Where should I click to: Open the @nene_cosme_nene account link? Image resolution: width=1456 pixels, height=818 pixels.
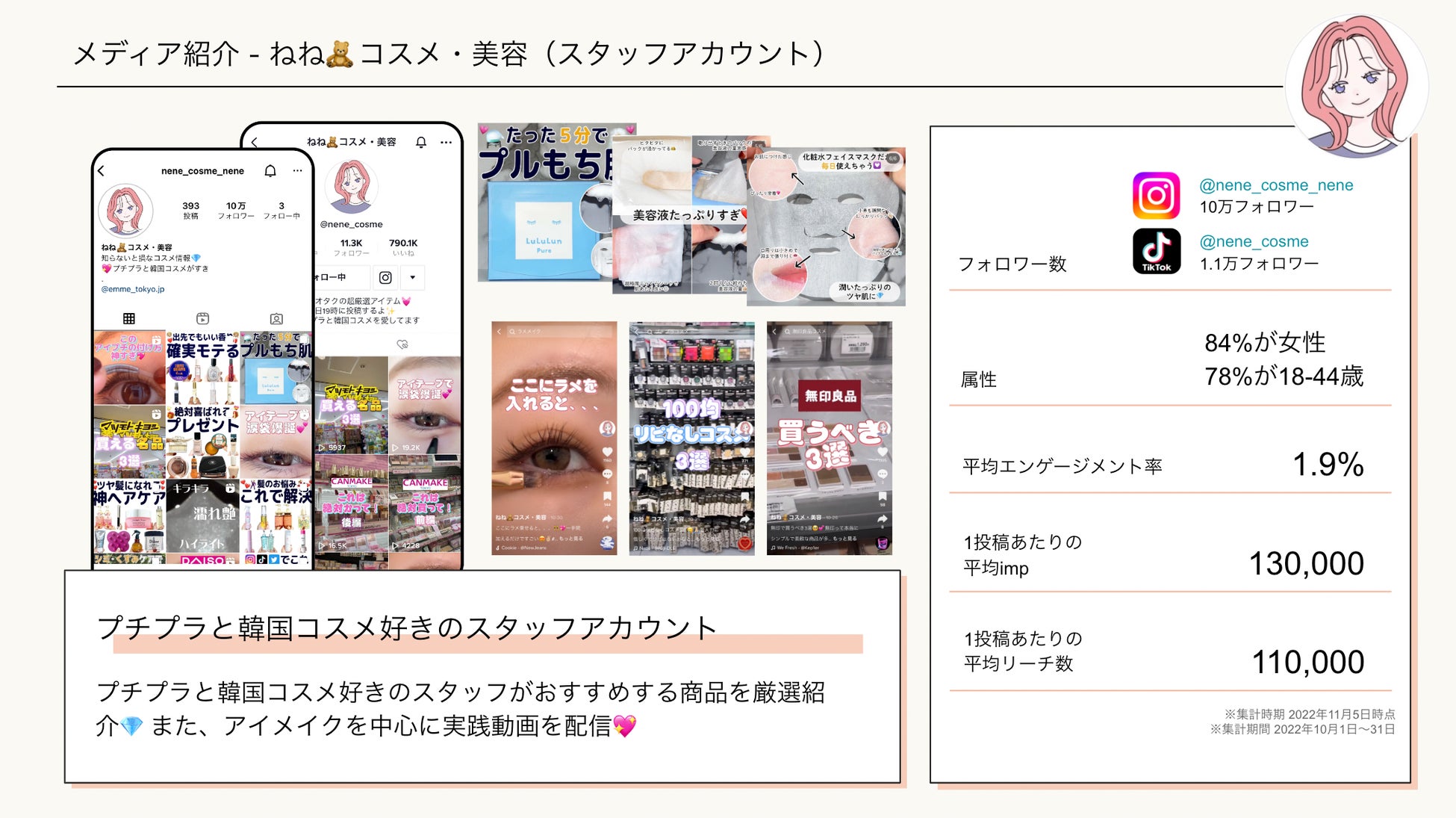click(x=1275, y=185)
